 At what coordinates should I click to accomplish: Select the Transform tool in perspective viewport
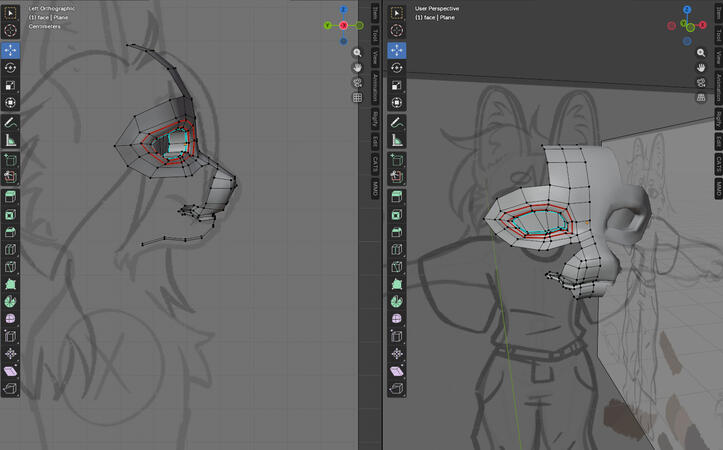pyautogui.click(x=397, y=103)
